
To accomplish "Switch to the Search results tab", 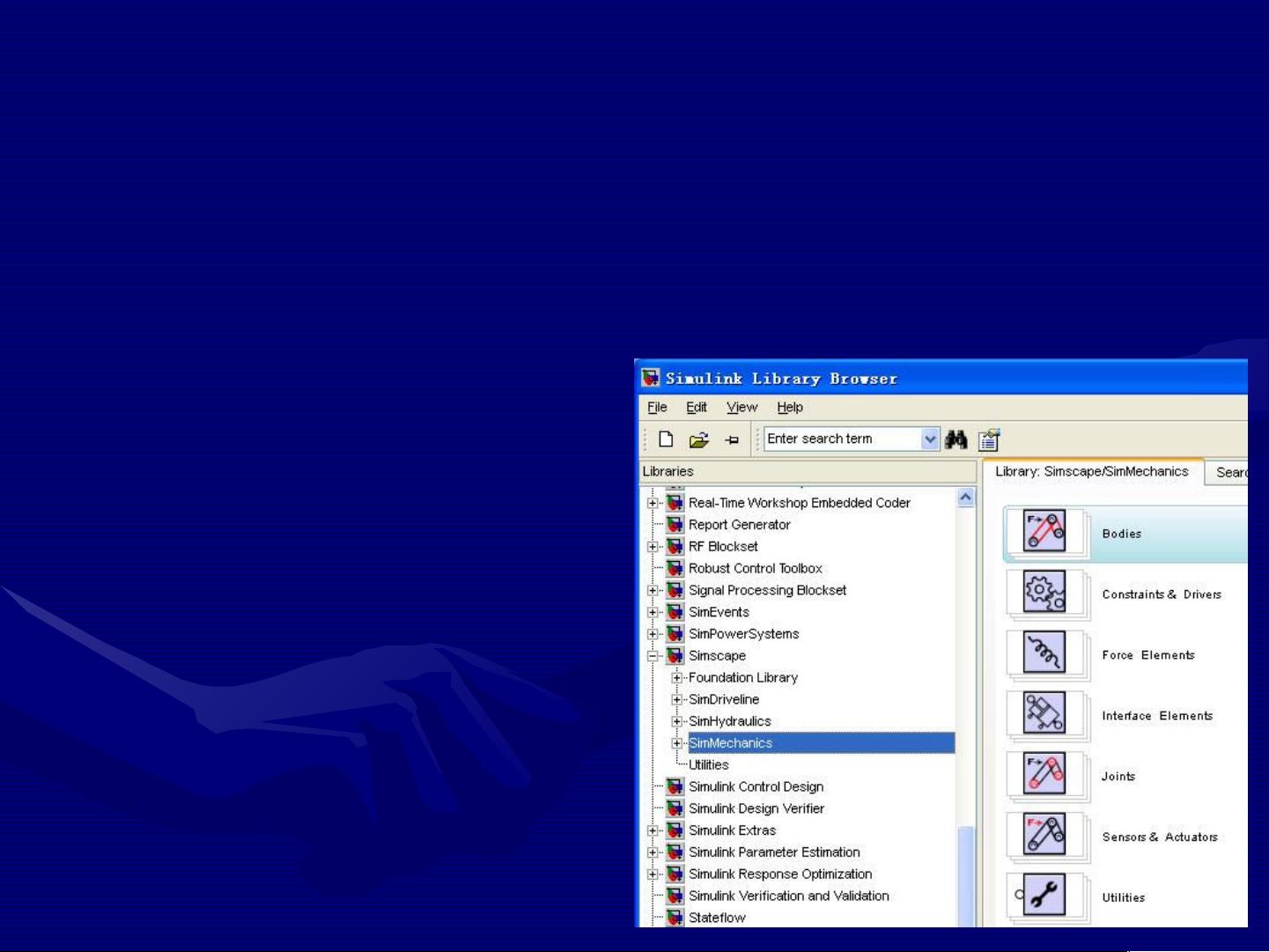I will (x=1228, y=472).
